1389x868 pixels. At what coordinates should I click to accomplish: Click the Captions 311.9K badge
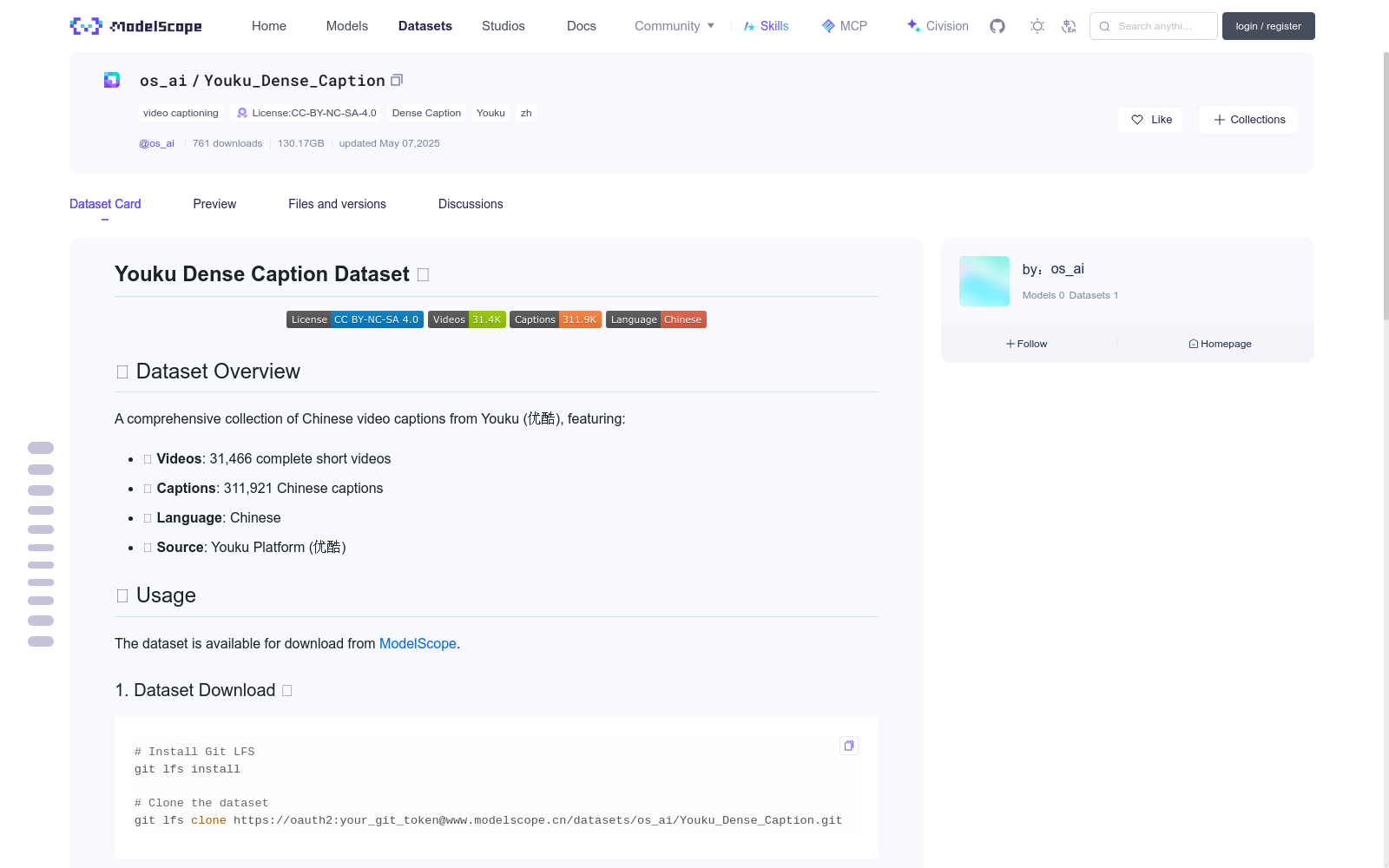pyautogui.click(x=556, y=319)
